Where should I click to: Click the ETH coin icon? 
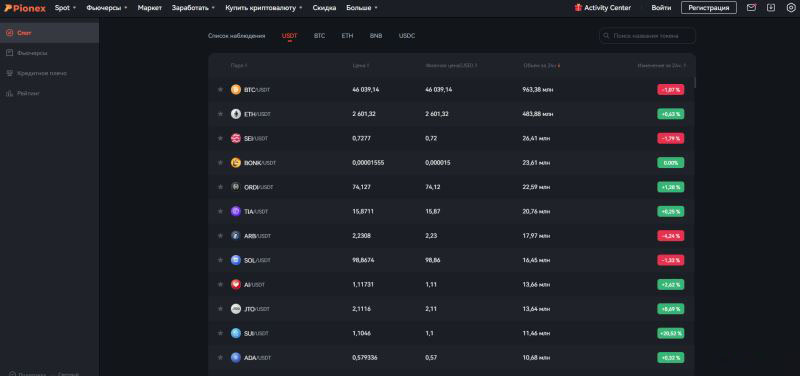pos(236,114)
